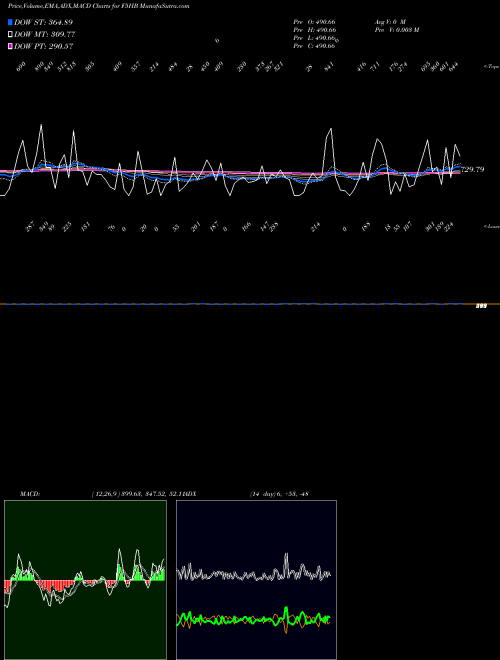
Task: Click the green DI line in ADX panel
Action: (x=253, y=619)
